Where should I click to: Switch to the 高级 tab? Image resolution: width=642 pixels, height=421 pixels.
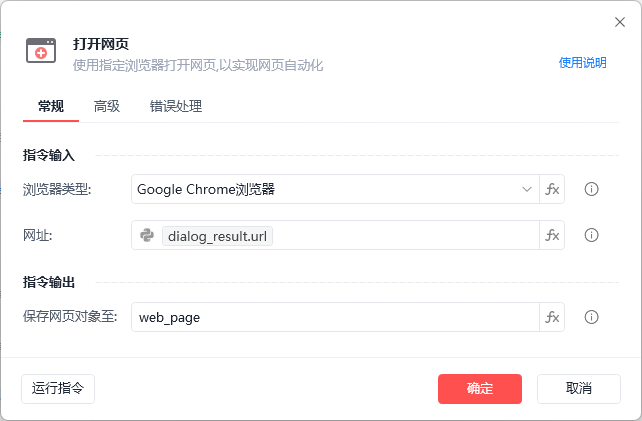tap(107, 106)
